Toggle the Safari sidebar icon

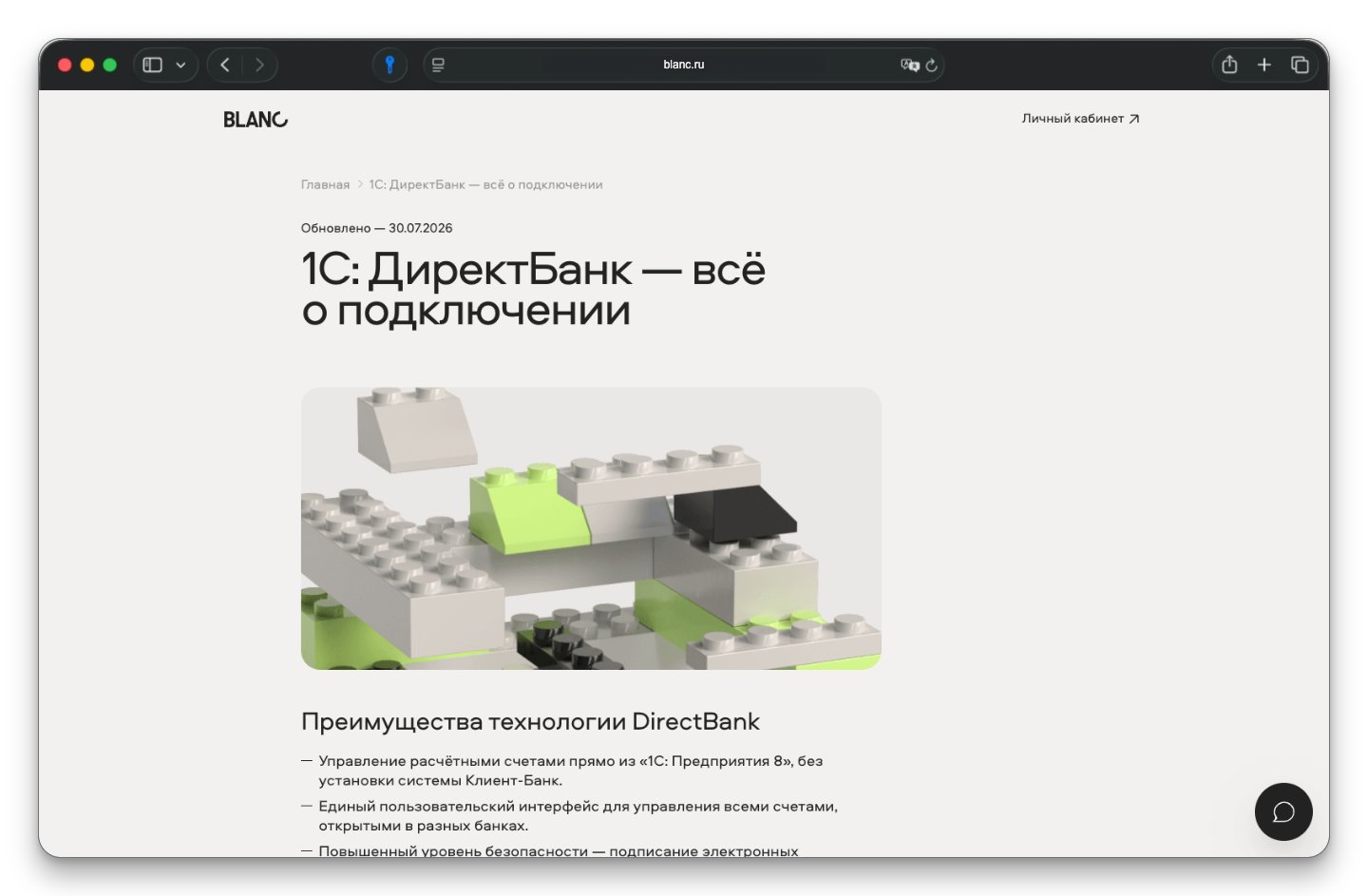pyautogui.click(x=152, y=65)
